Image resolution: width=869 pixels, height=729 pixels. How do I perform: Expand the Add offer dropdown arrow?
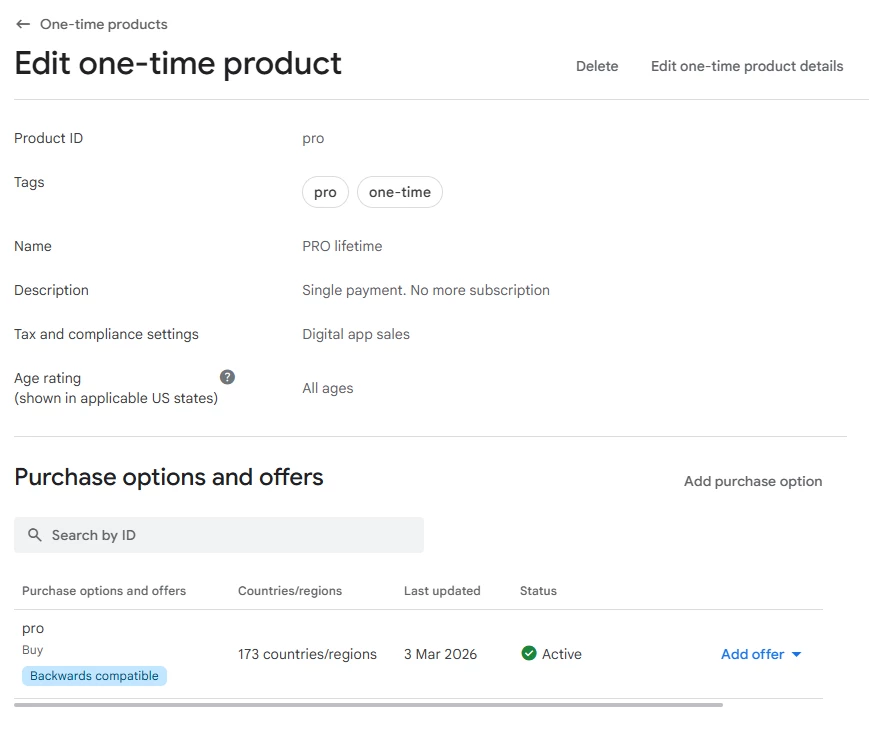[x=797, y=654]
